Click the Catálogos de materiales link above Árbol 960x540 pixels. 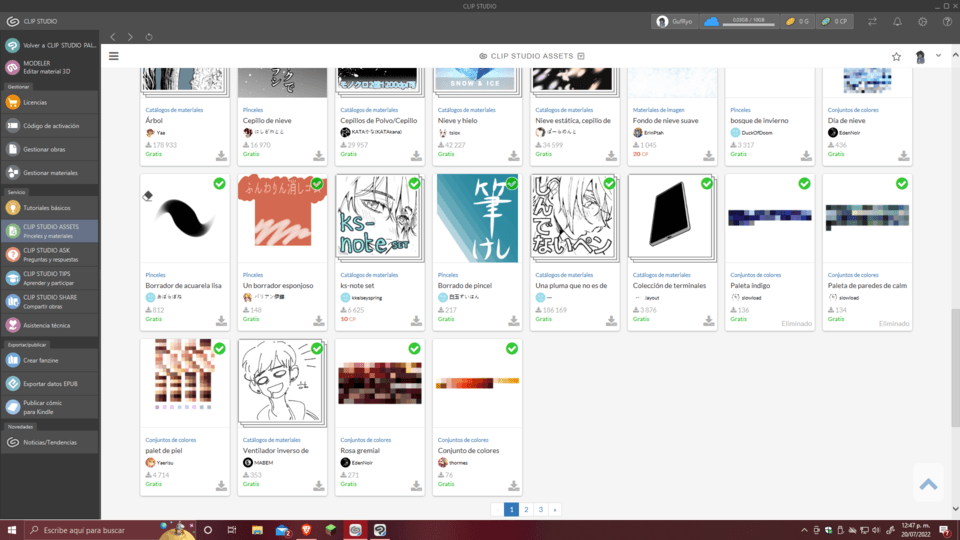point(174,110)
